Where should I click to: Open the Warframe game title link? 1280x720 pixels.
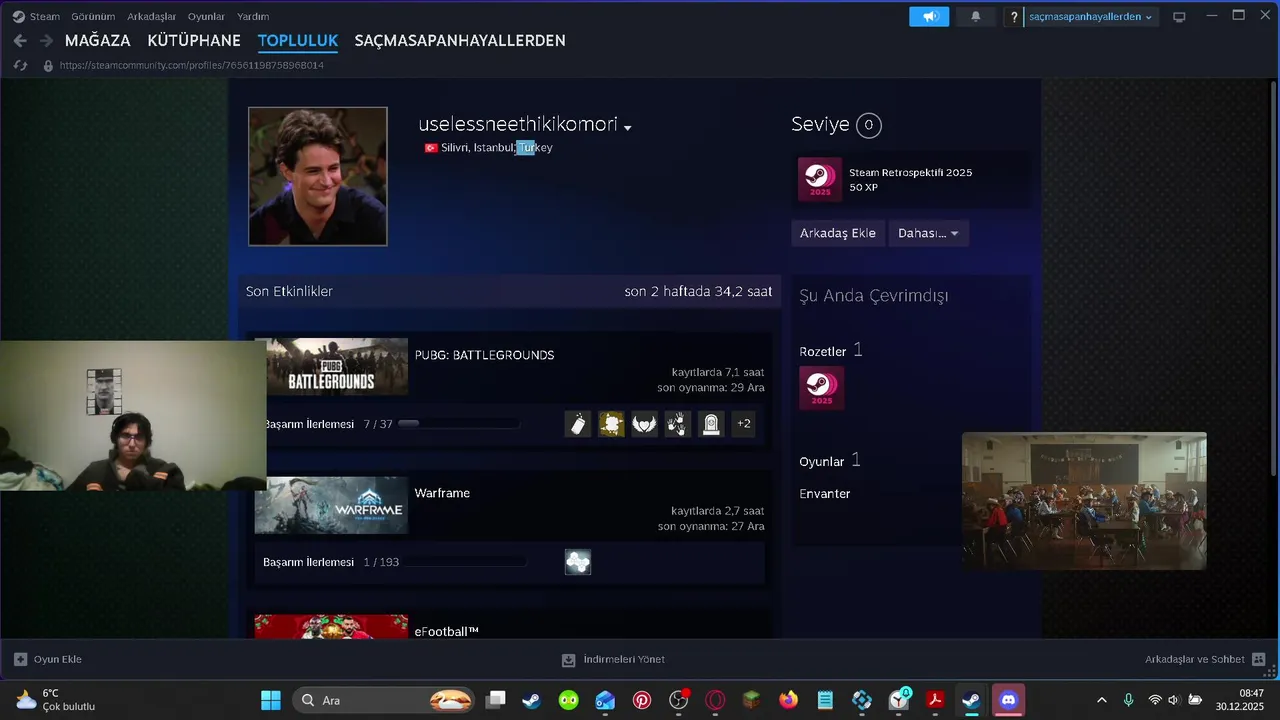tap(442, 493)
